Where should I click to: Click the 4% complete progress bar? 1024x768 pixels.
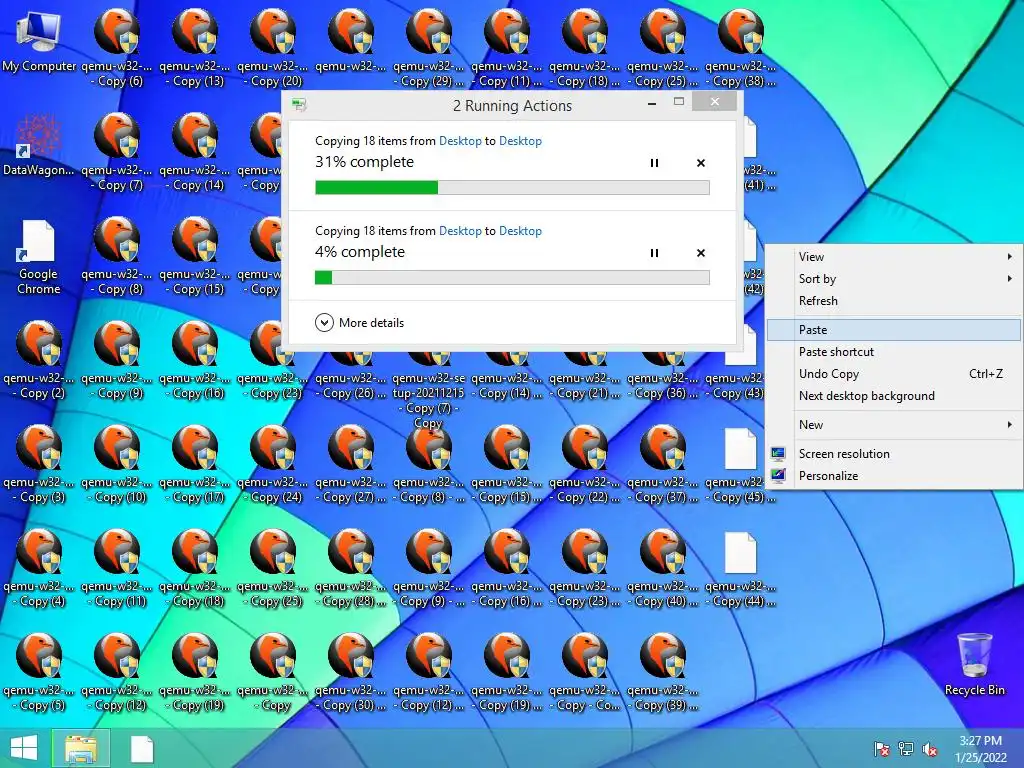click(512, 278)
